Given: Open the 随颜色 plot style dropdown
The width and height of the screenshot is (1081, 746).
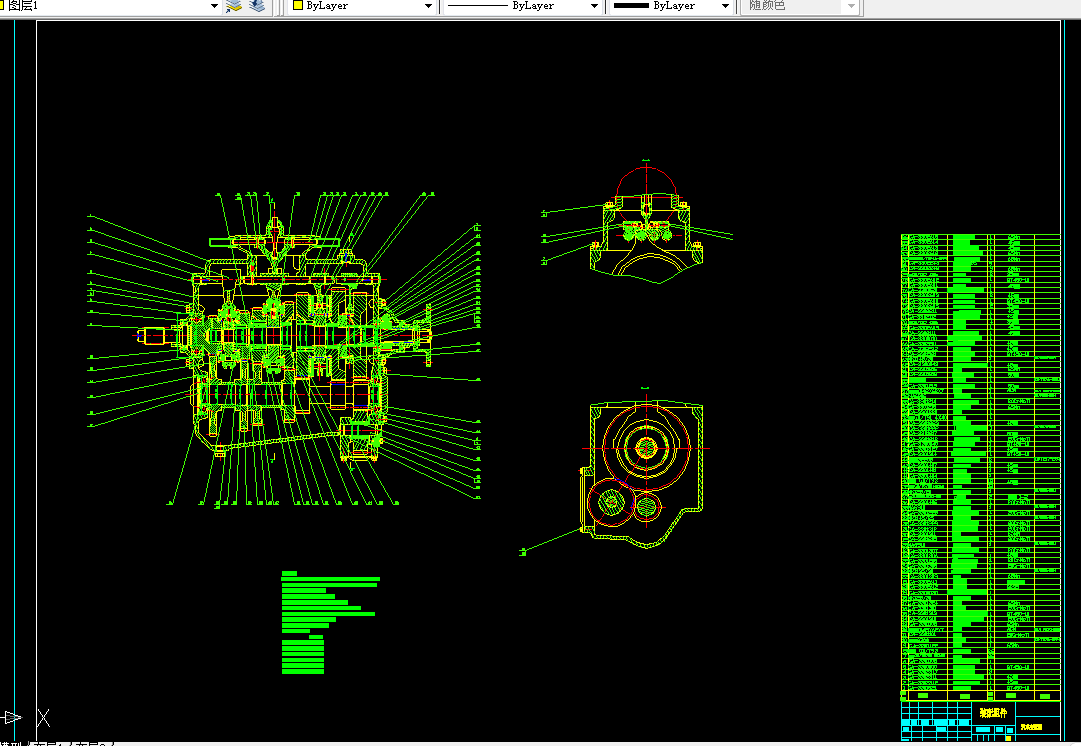Looking at the screenshot, I should [x=799, y=6].
